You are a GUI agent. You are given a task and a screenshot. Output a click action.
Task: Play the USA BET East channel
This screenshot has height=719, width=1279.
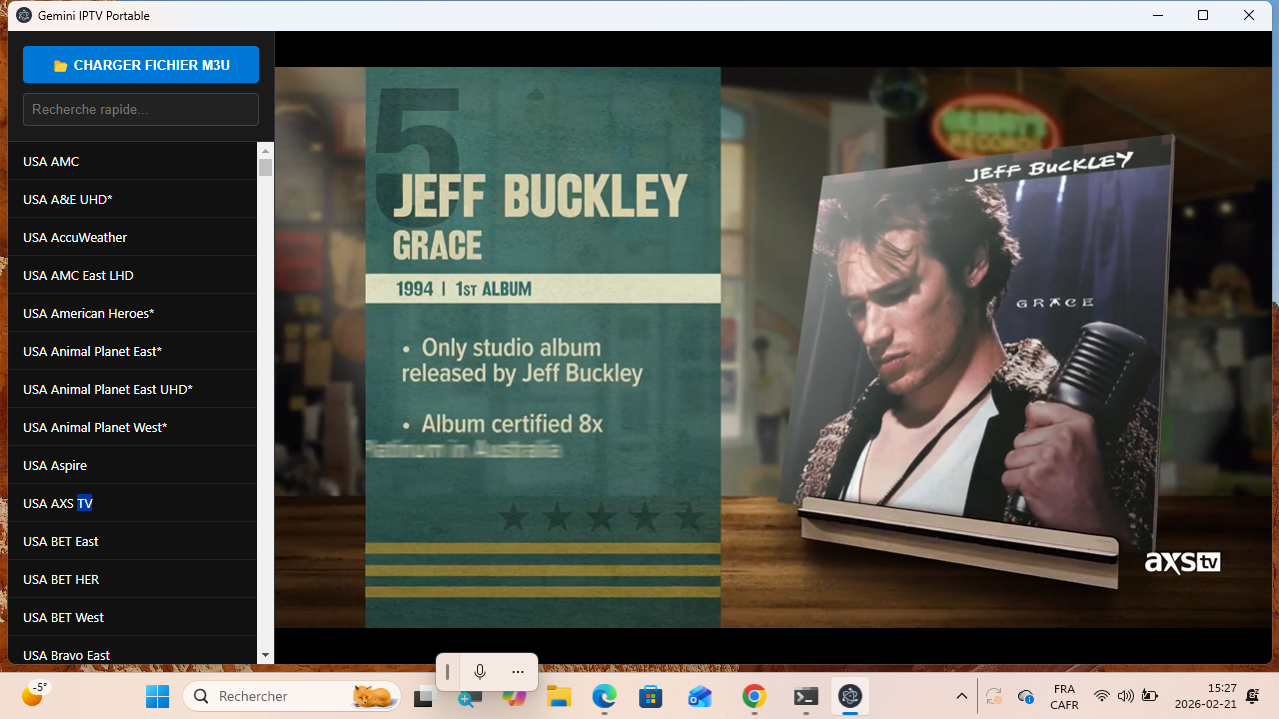[x=132, y=541]
